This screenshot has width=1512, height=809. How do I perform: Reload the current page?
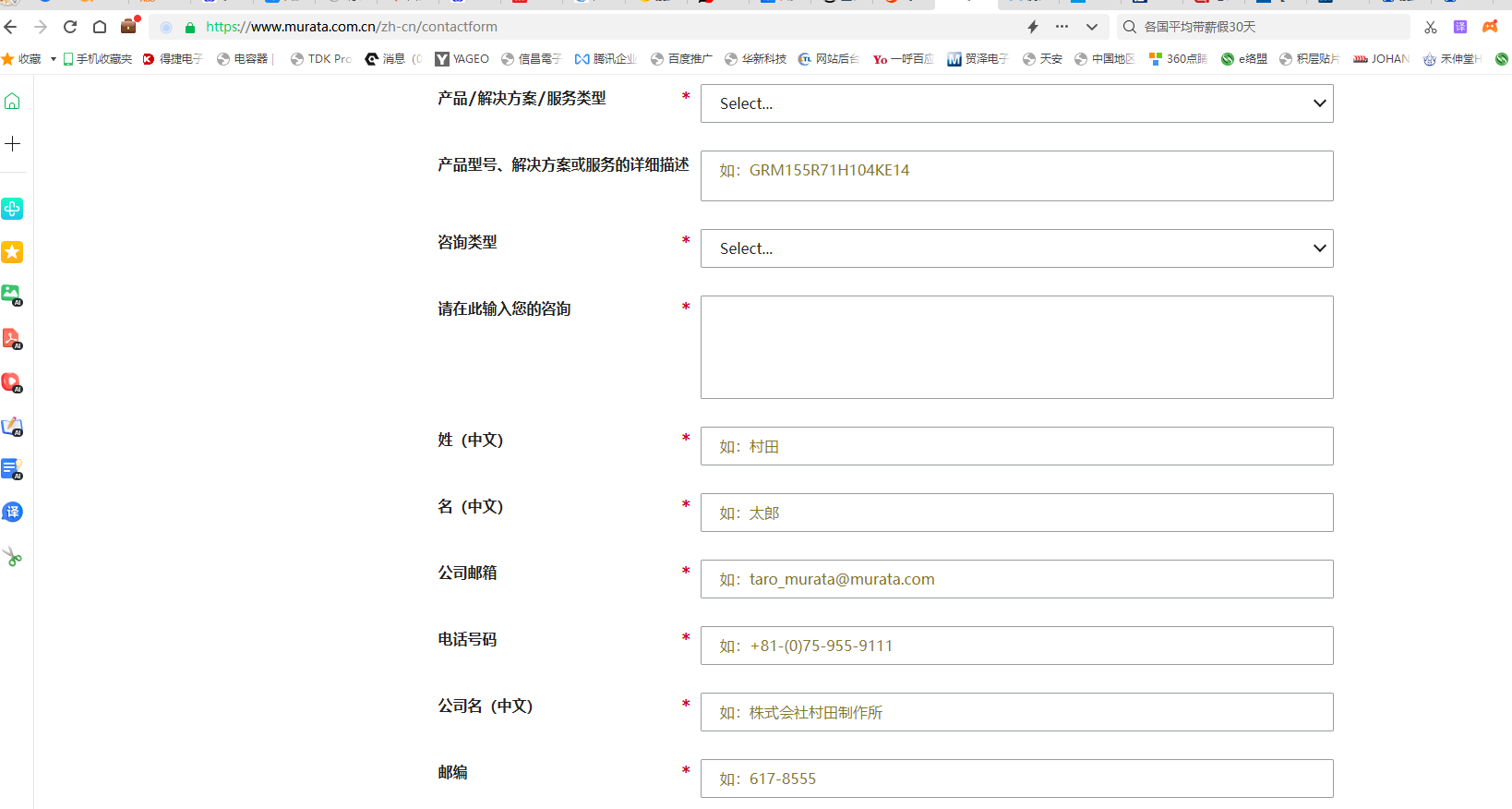click(x=70, y=27)
